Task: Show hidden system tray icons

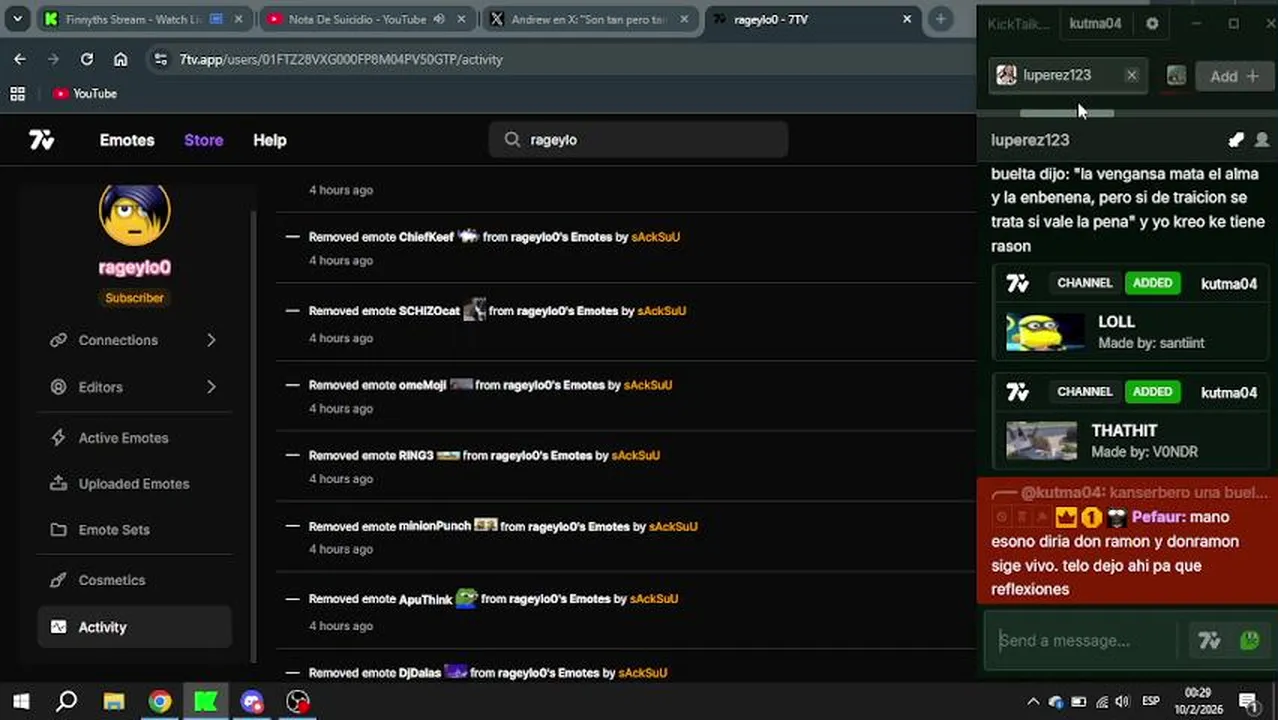Action: point(1033,701)
